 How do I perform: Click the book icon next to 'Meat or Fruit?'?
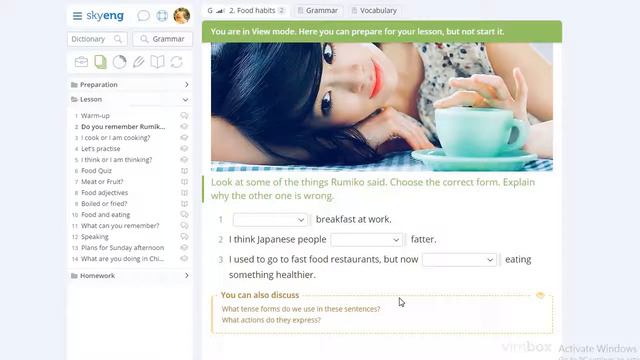pos(184,182)
